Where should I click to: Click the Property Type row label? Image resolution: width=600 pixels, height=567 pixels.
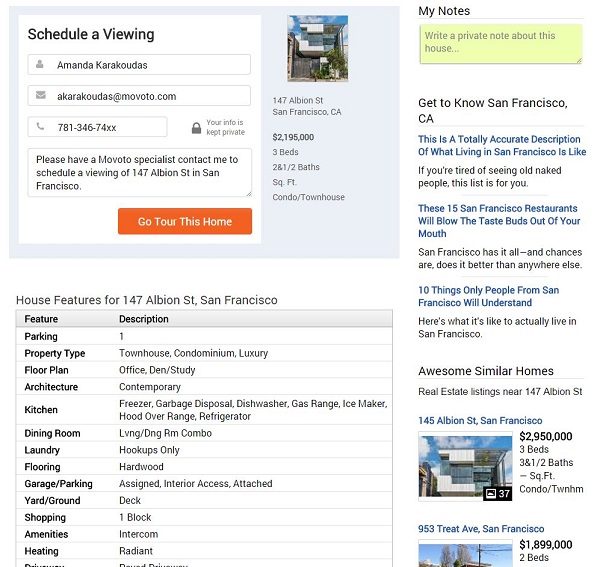55,353
